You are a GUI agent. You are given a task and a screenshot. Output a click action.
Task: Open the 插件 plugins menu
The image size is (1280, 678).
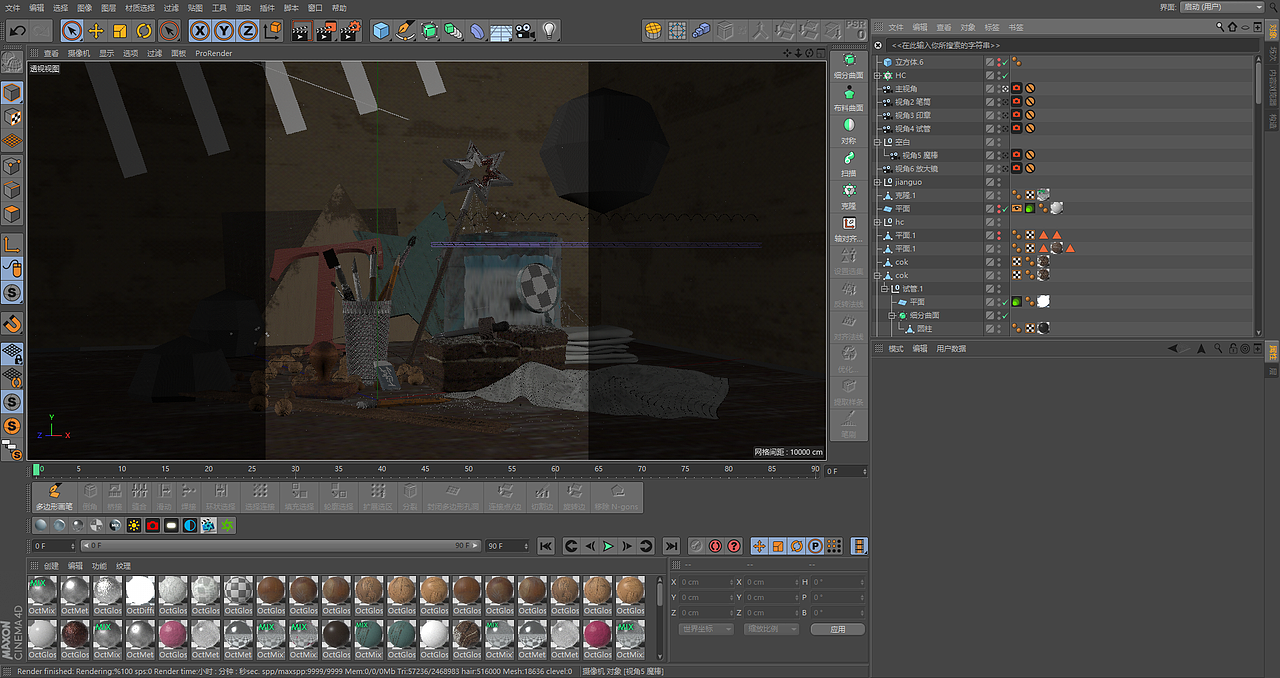[x=267, y=7]
